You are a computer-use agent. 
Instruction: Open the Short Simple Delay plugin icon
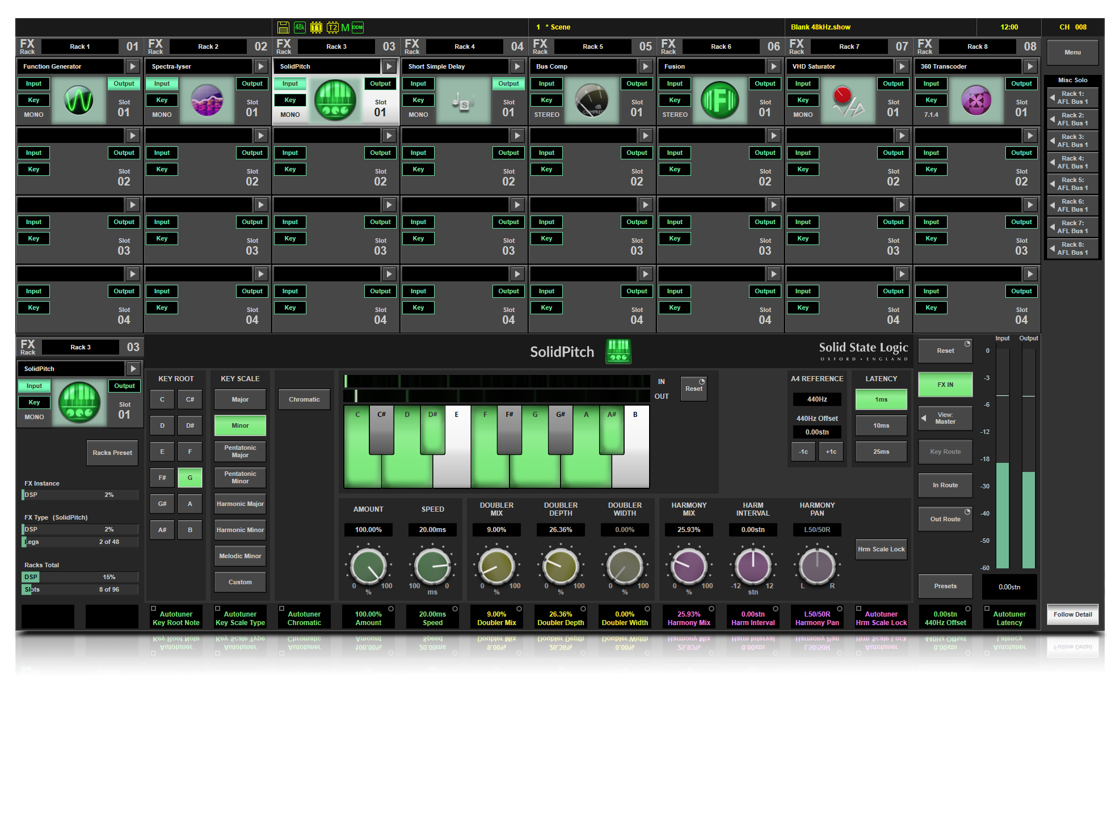[x=463, y=102]
